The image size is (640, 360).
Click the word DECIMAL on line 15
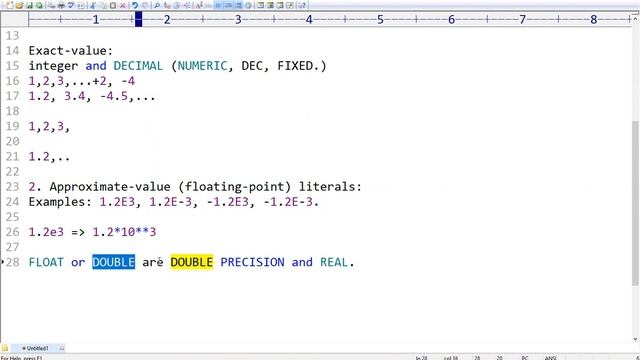138,66
